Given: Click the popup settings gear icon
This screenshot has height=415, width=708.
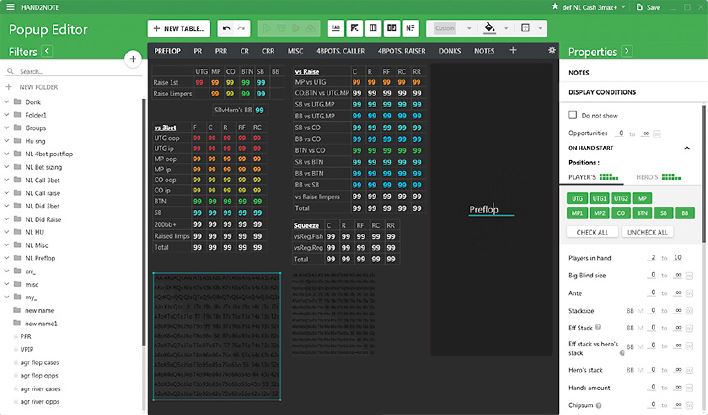Looking at the screenshot, I should click(x=552, y=50).
